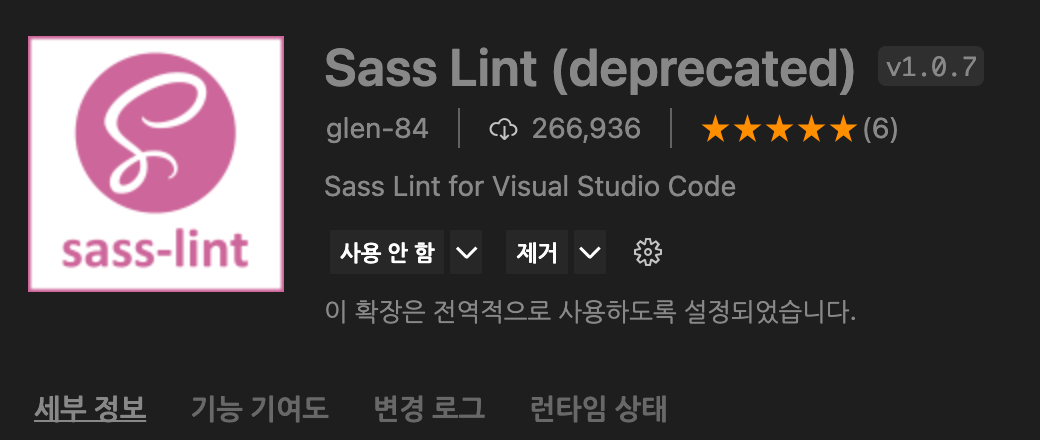This screenshot has height=440, width=1040.
Task: Click the 제거 uninstall button
Action: [x=537, y=252]
